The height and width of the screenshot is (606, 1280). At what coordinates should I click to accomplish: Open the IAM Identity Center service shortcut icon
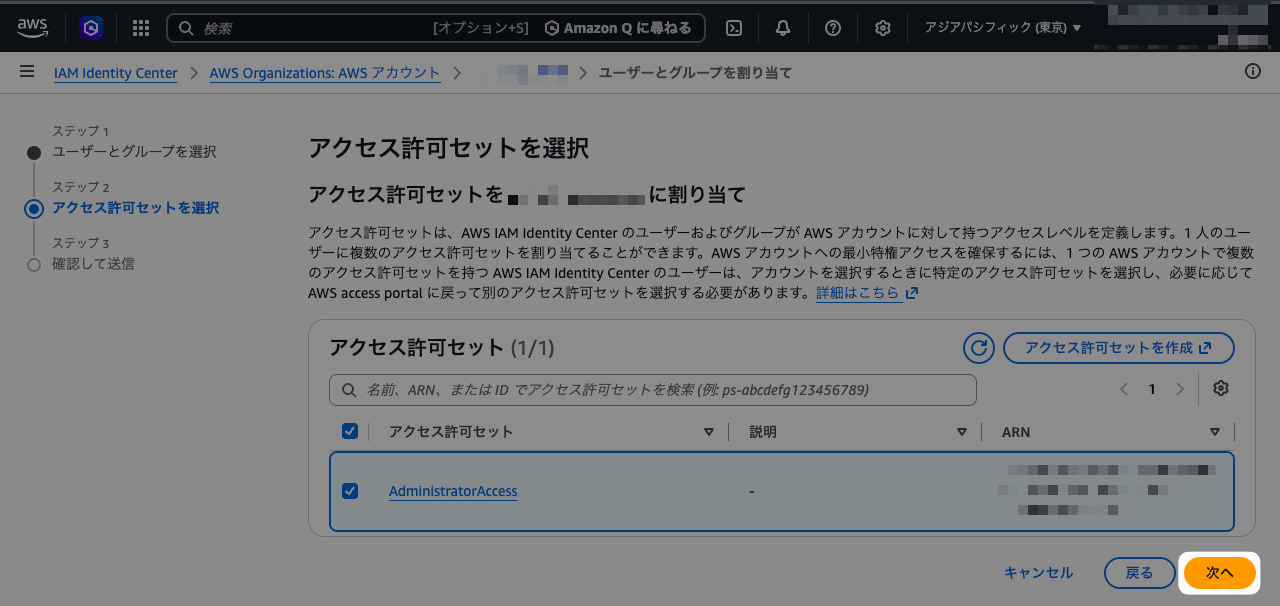(91, 28)
